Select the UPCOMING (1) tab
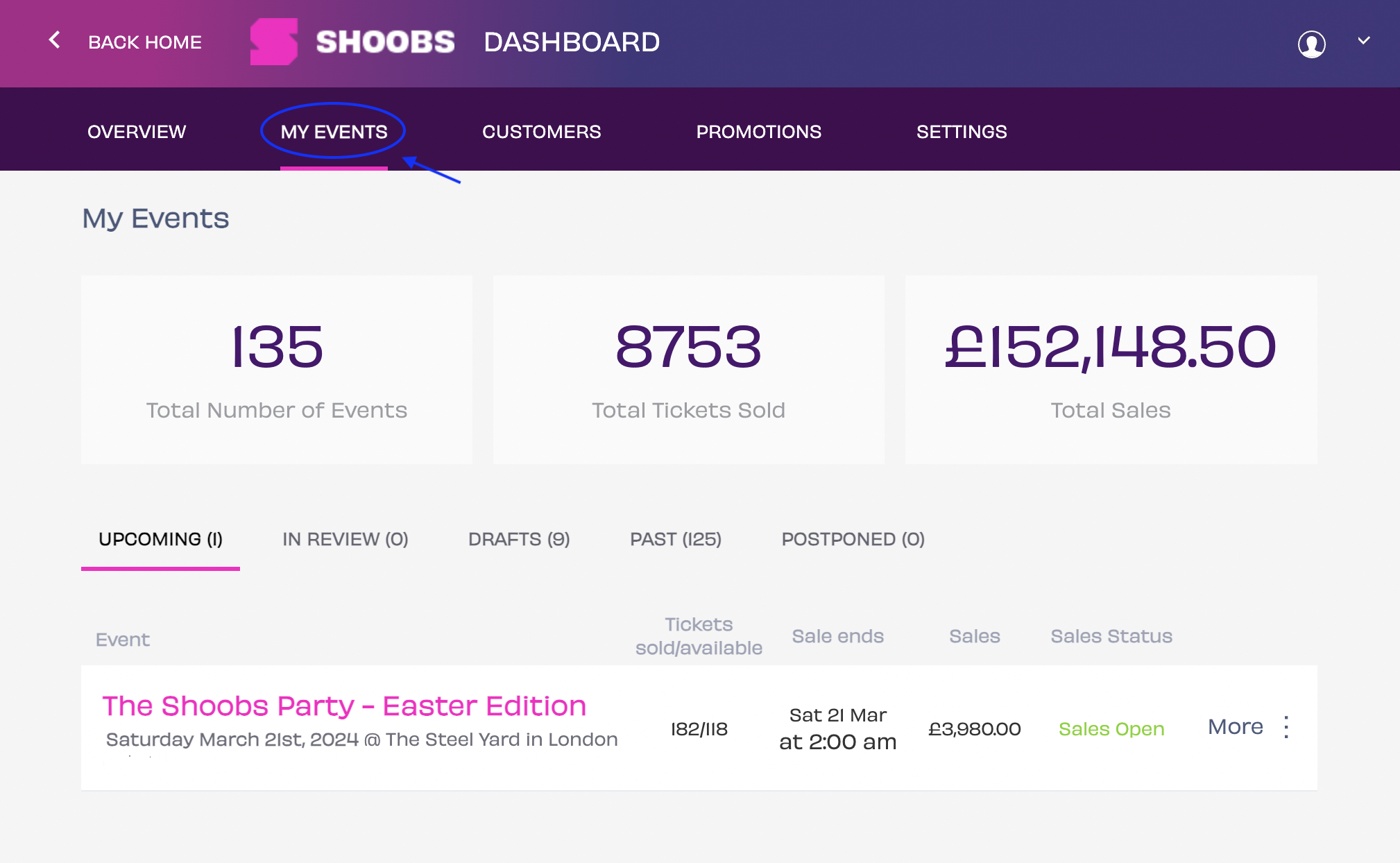The image size is (1400, 863). coord(160,539)
